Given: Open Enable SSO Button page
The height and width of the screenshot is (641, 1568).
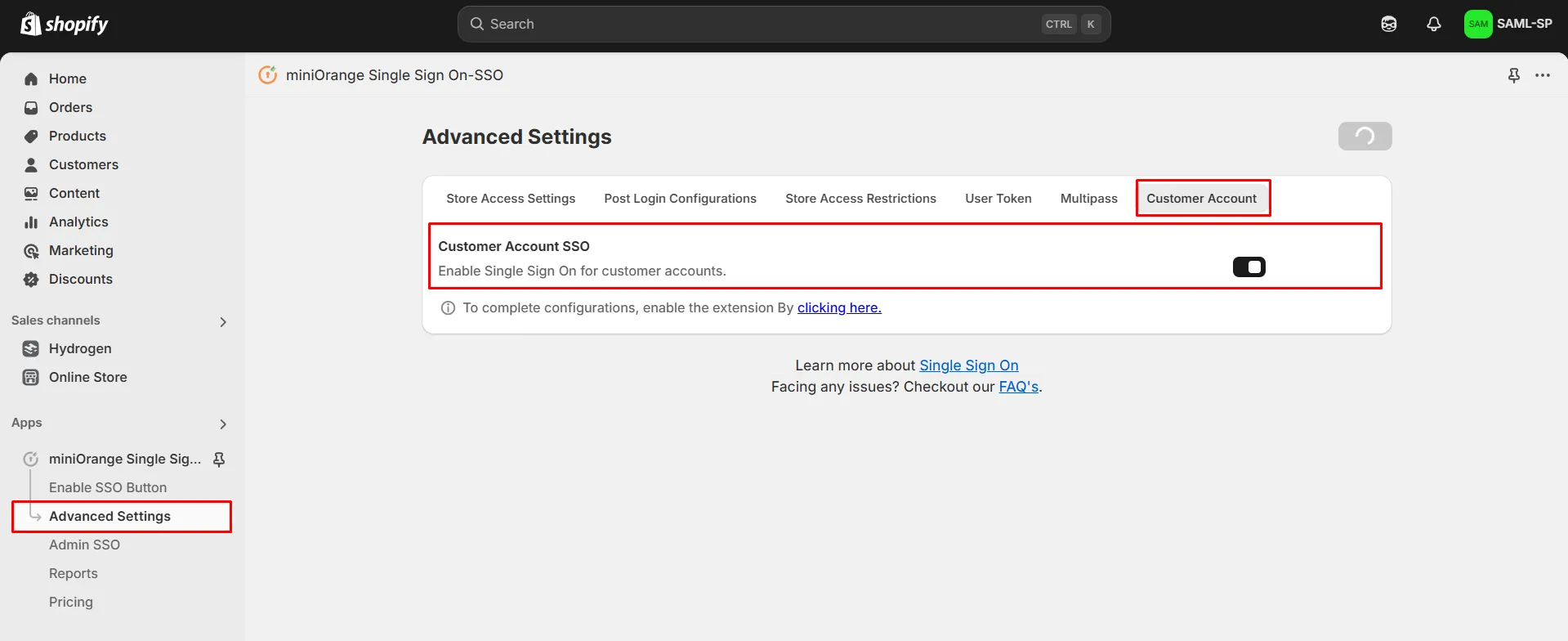Looking at the screenshot, I should point(108,487).
